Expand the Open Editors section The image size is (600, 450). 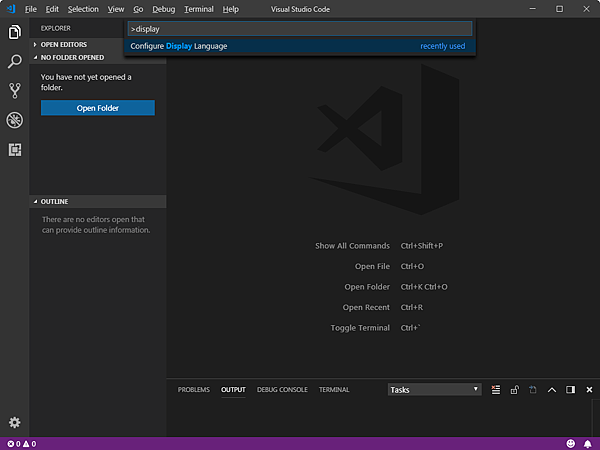tap(62, 45)
